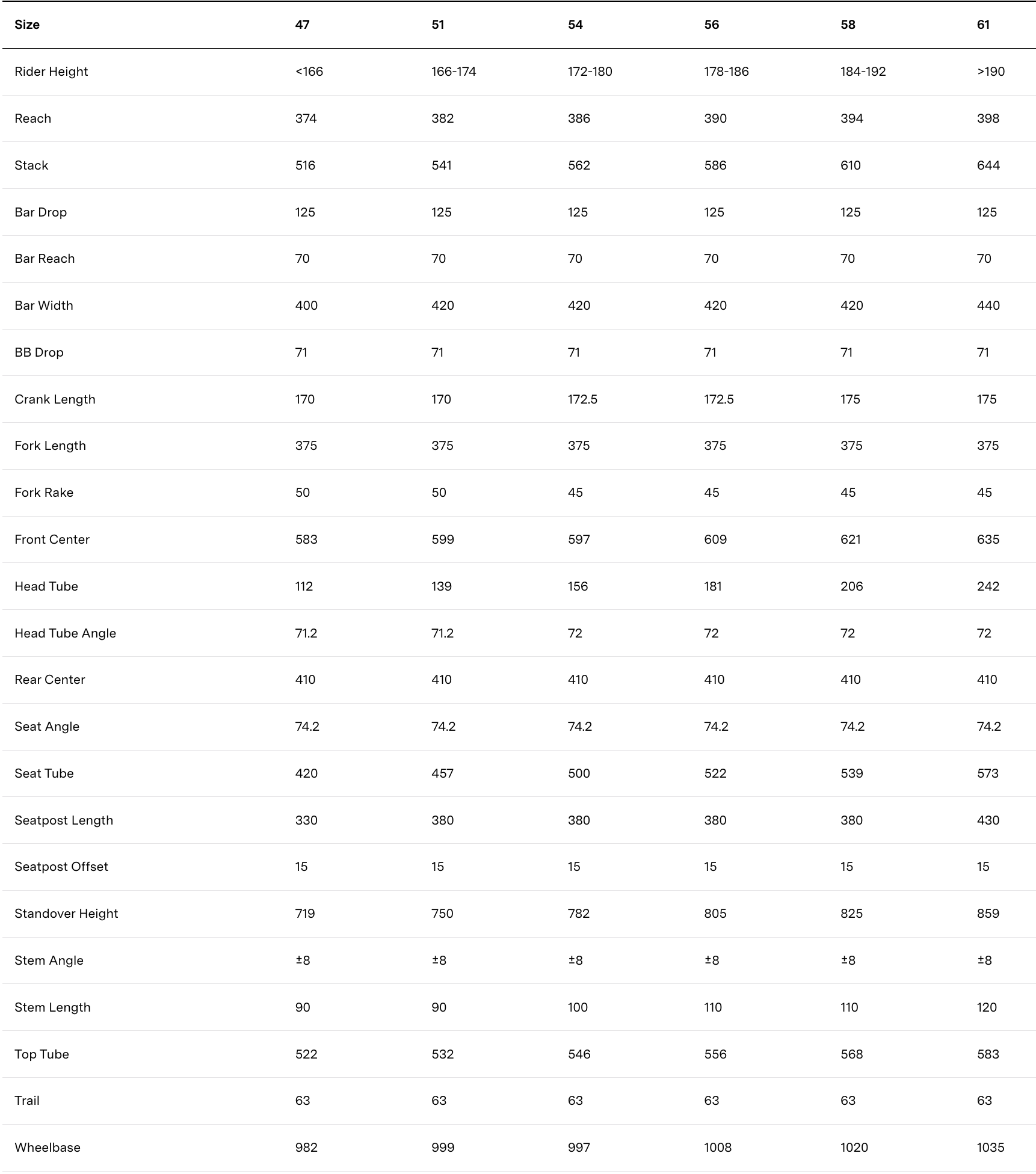Viewport: 1036px width, 1174px height.
Task: Select the Size 61 column header
Action: (x=983, y=25)
